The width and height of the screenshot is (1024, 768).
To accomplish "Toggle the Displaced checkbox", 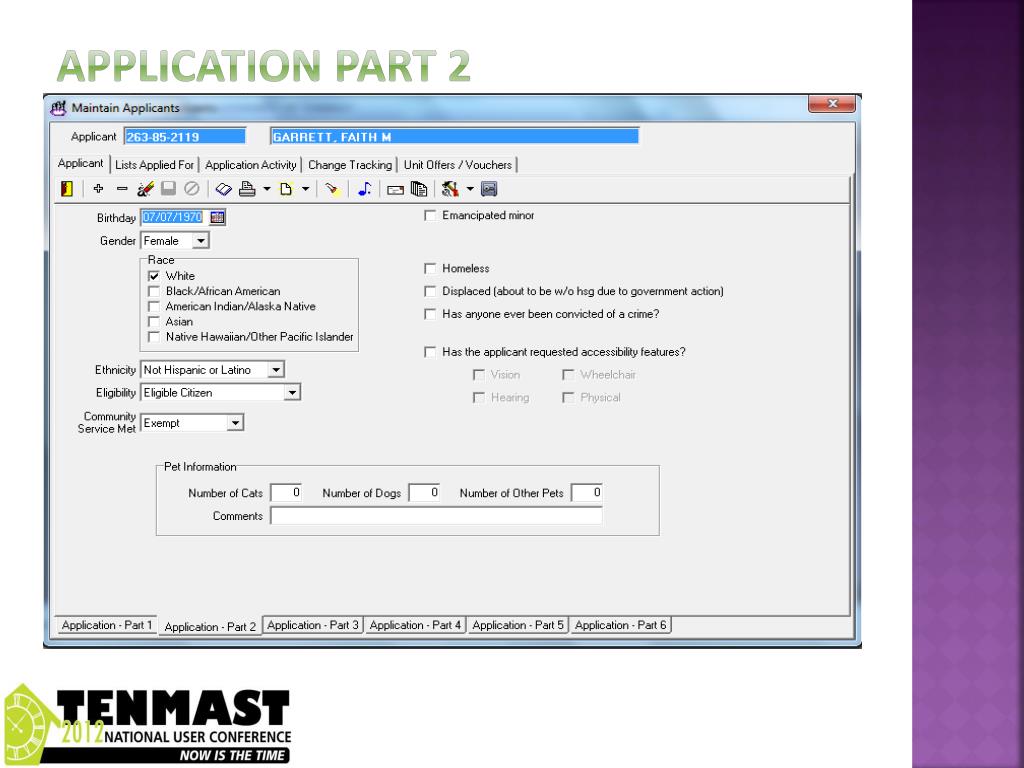I will [430, 291].
